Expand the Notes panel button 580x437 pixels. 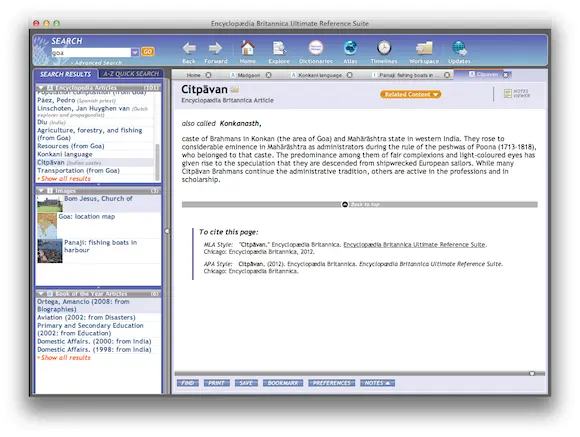pyautogui.click(x=377, y=383)
